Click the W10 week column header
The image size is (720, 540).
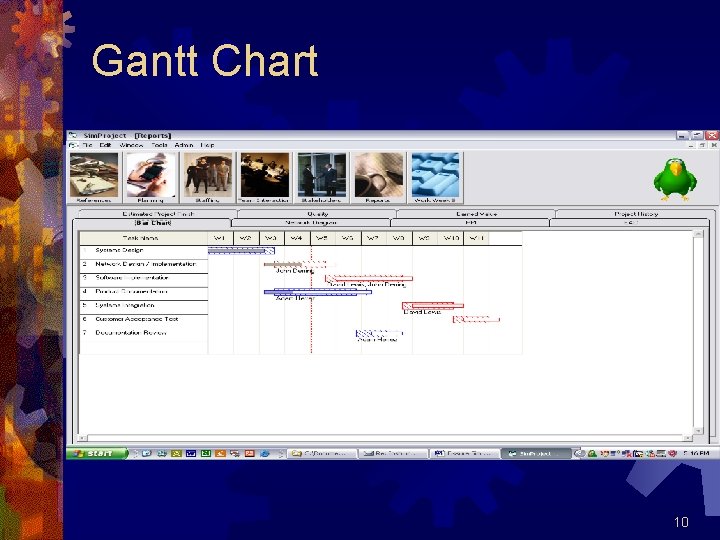coord(450,238)
